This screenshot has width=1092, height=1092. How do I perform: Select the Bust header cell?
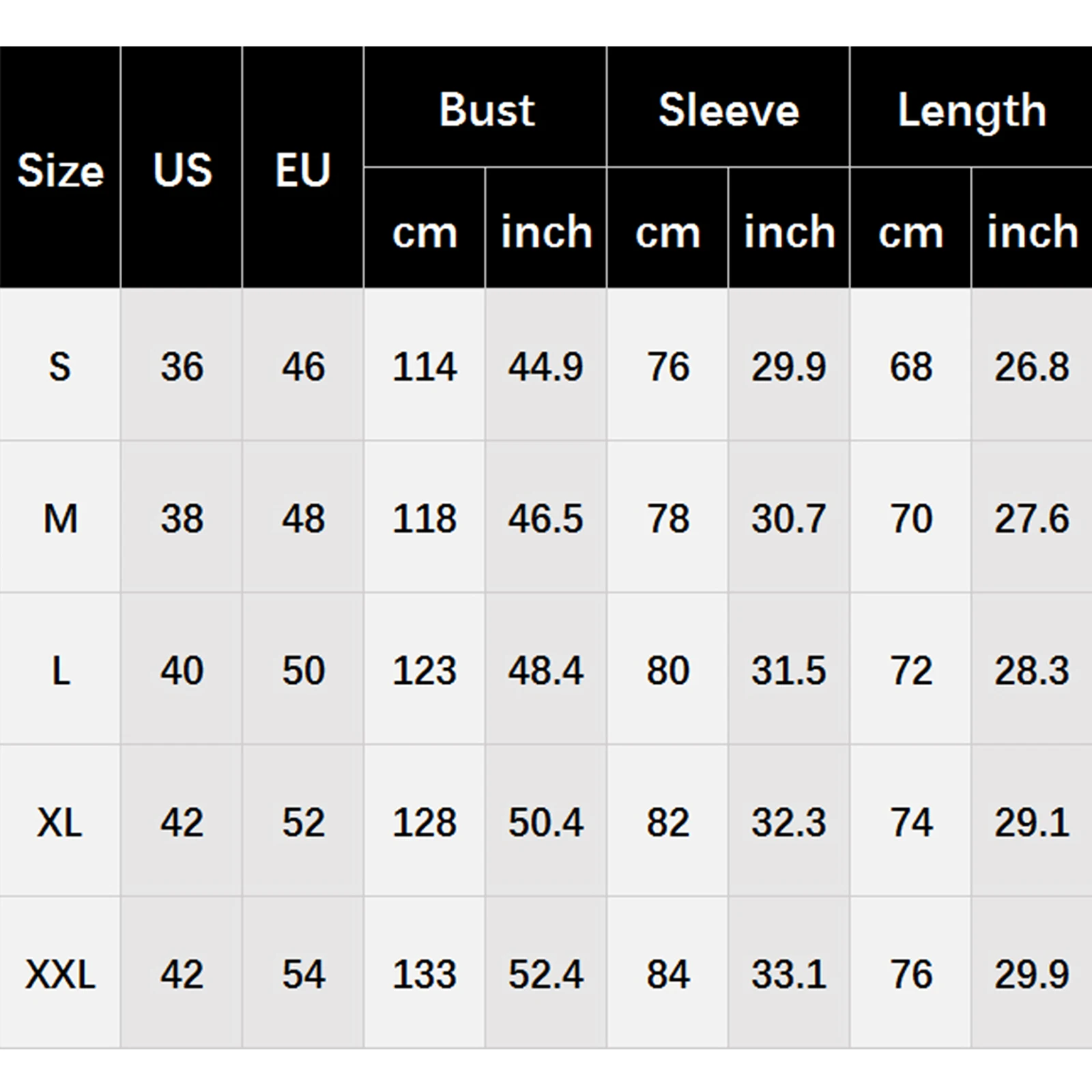point(486,109)
